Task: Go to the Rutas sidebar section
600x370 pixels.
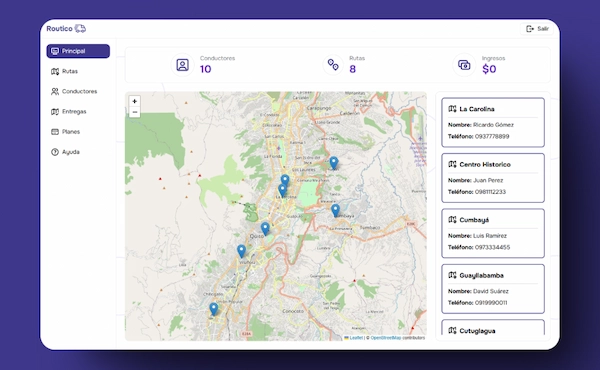Action: (x=78, y=72)
